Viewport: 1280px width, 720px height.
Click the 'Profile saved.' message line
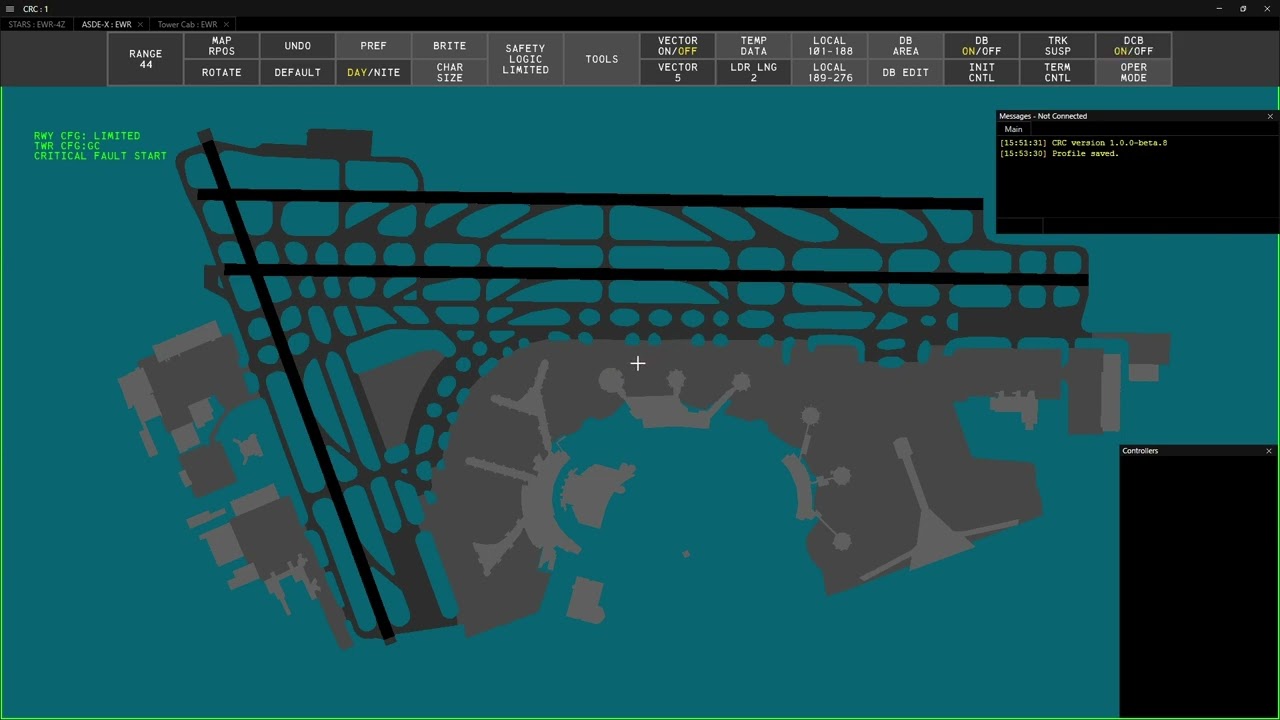pyautogui.click(x=1059, y=154)
